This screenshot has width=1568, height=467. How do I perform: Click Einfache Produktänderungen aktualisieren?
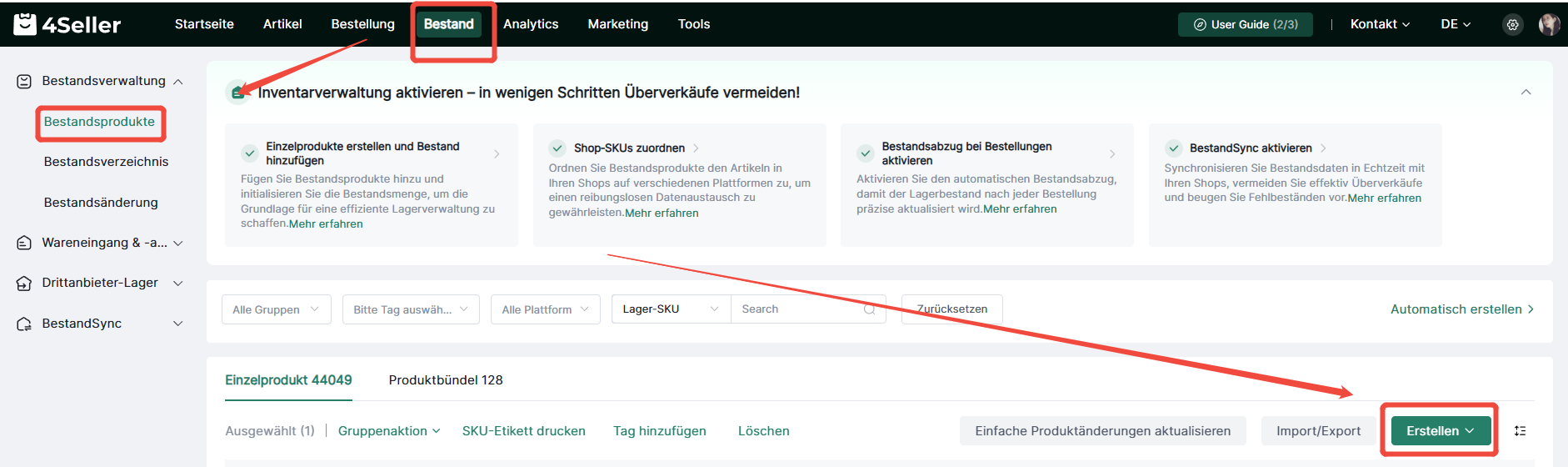pyautogui.click(x=1103, y=431)
